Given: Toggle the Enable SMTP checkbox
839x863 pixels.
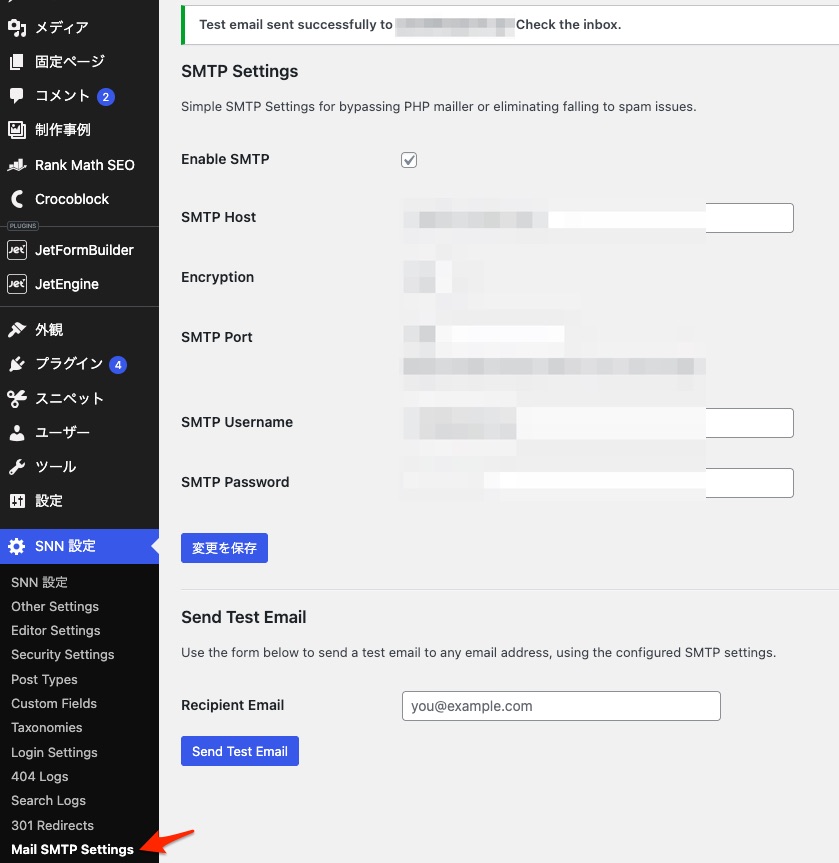Looking at the screenshot, I should pyautogui.click(x=409, y=160).
